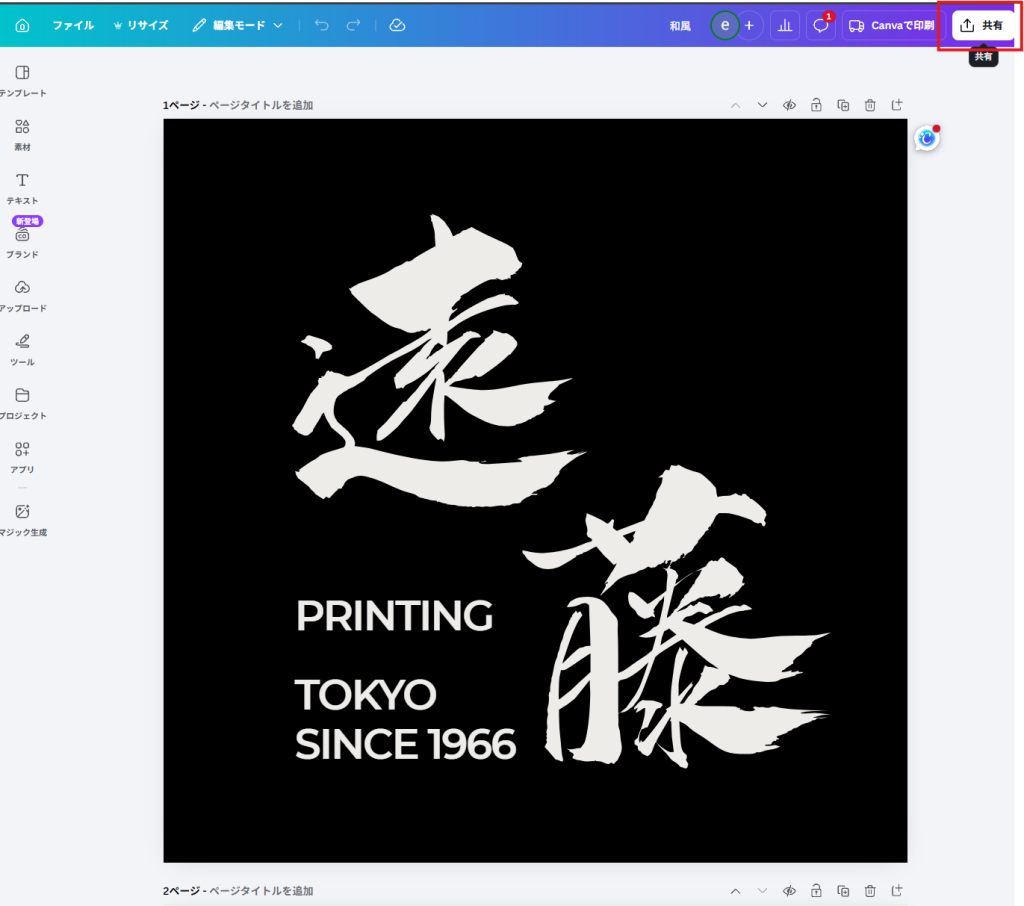Open the マジック生成 panel
The height and width of the screenshot is (906, 1024).
tap(22, 519)
